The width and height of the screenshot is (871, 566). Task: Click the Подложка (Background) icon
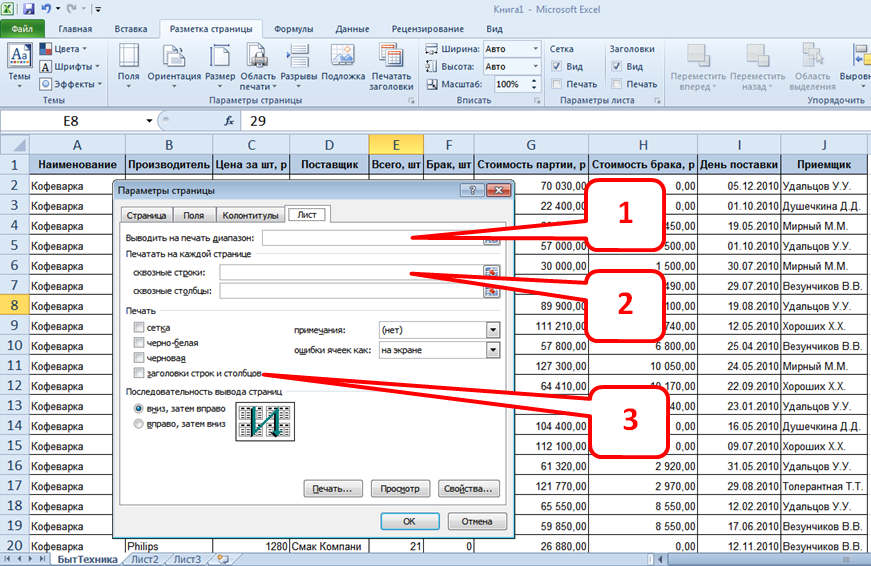pos(343,58)
